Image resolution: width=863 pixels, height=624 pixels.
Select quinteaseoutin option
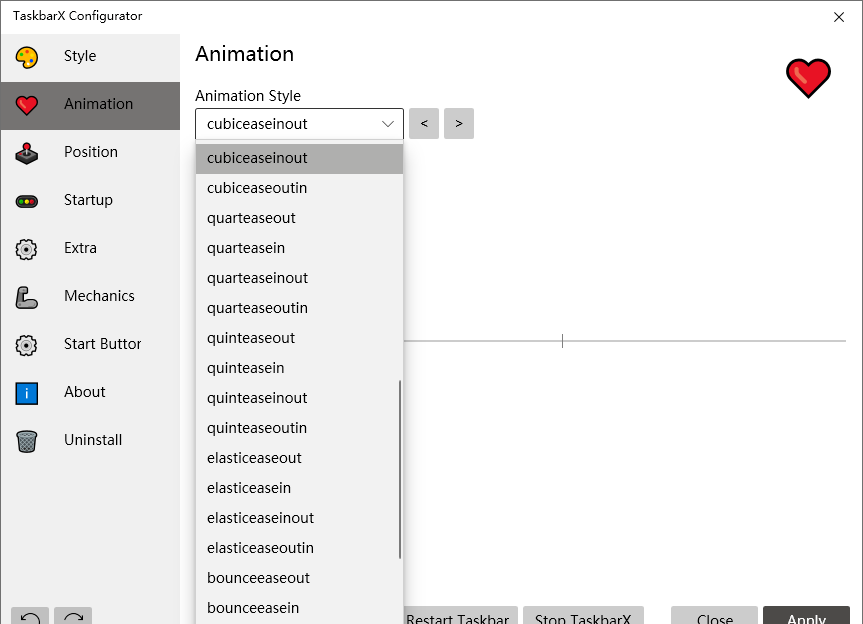(x=299, y=428)
